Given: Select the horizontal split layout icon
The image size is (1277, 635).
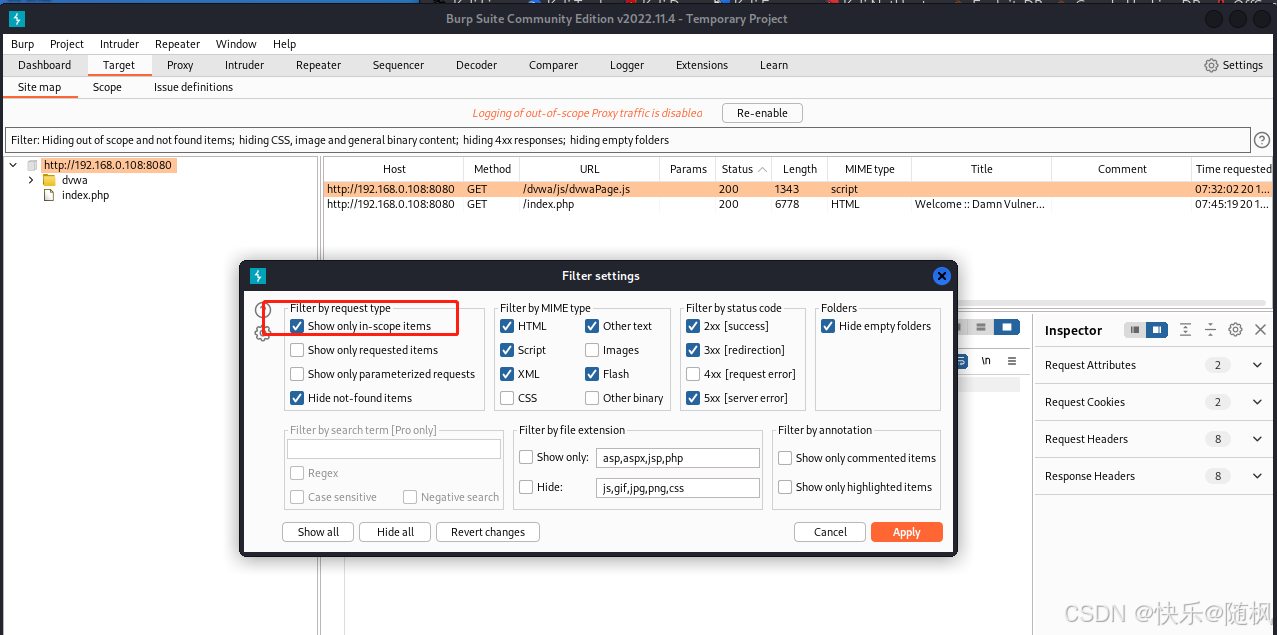Looking at the screenshot, I should pos(982,327).
